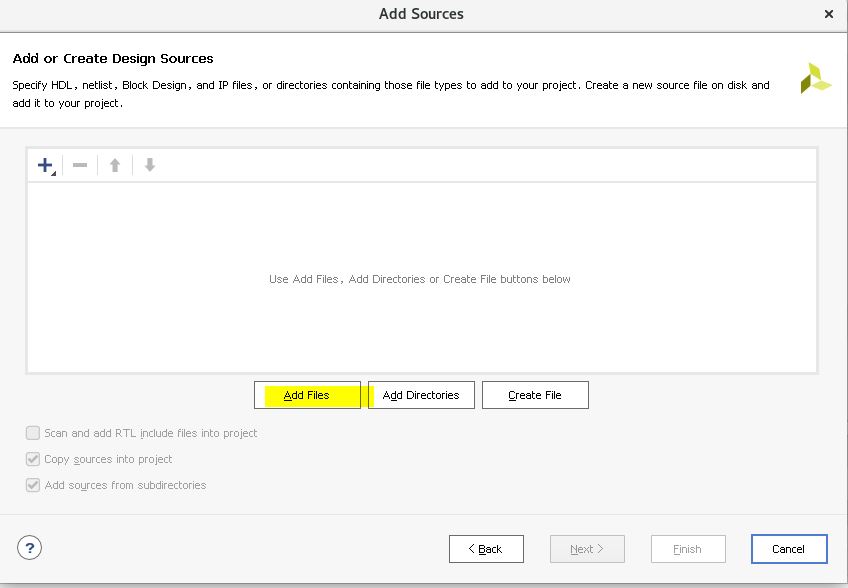This screenshot has height=588, width=848.
Task: Click the Vivado logo icon in header
Action: coord(815,79)
